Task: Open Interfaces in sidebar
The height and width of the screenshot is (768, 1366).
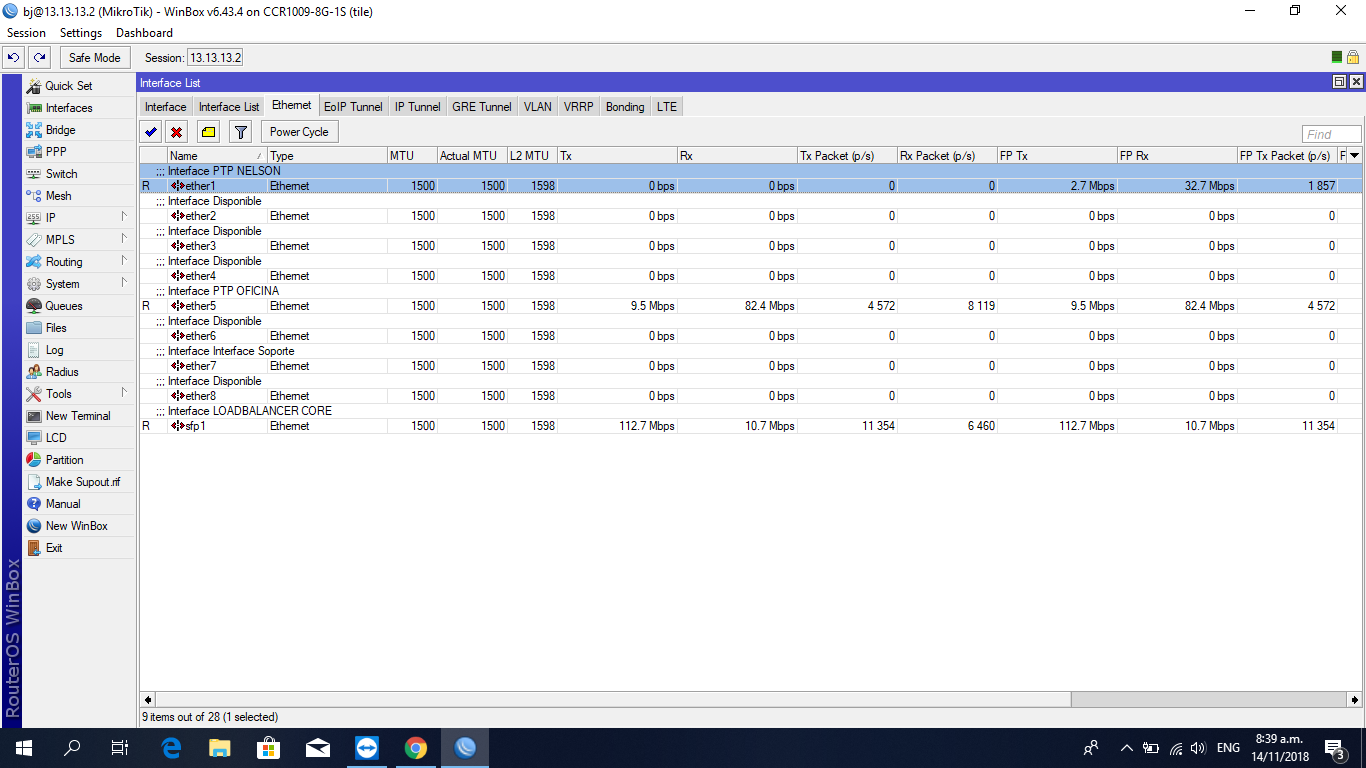Action: pyautogui.click(x=79, y=108)
